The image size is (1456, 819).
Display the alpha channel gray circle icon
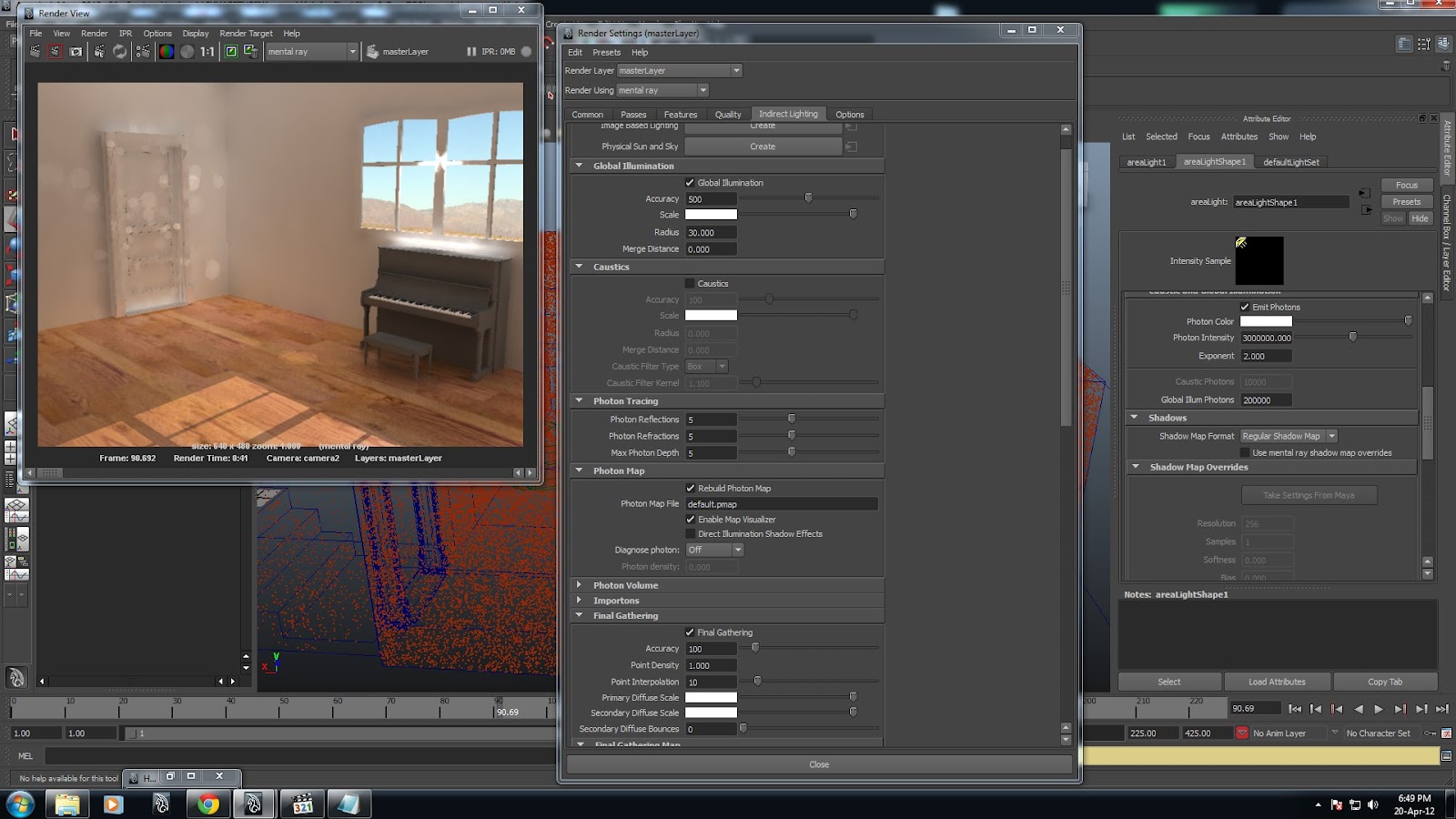click(187, 52)
